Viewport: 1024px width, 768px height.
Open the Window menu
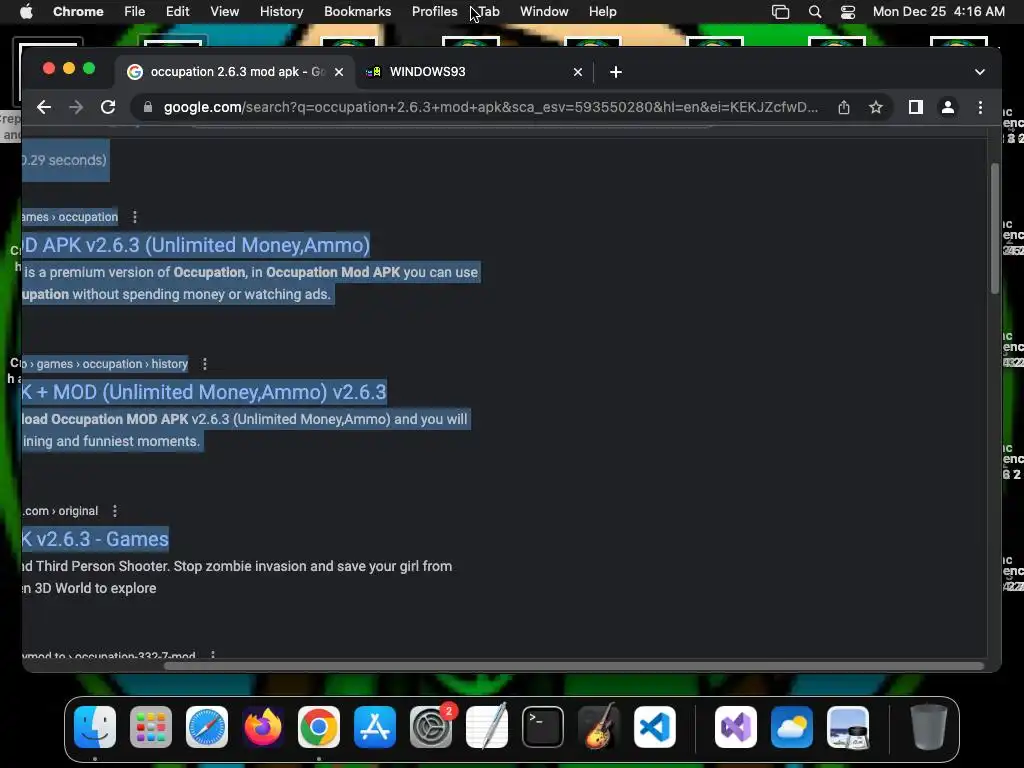(544, 12)
